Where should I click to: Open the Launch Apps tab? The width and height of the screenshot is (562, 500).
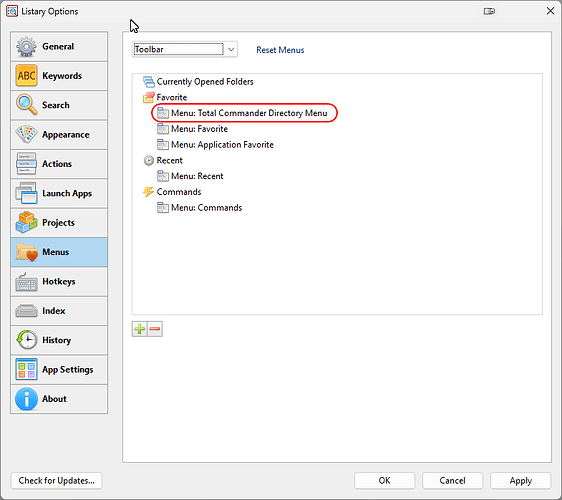point(59,193)
